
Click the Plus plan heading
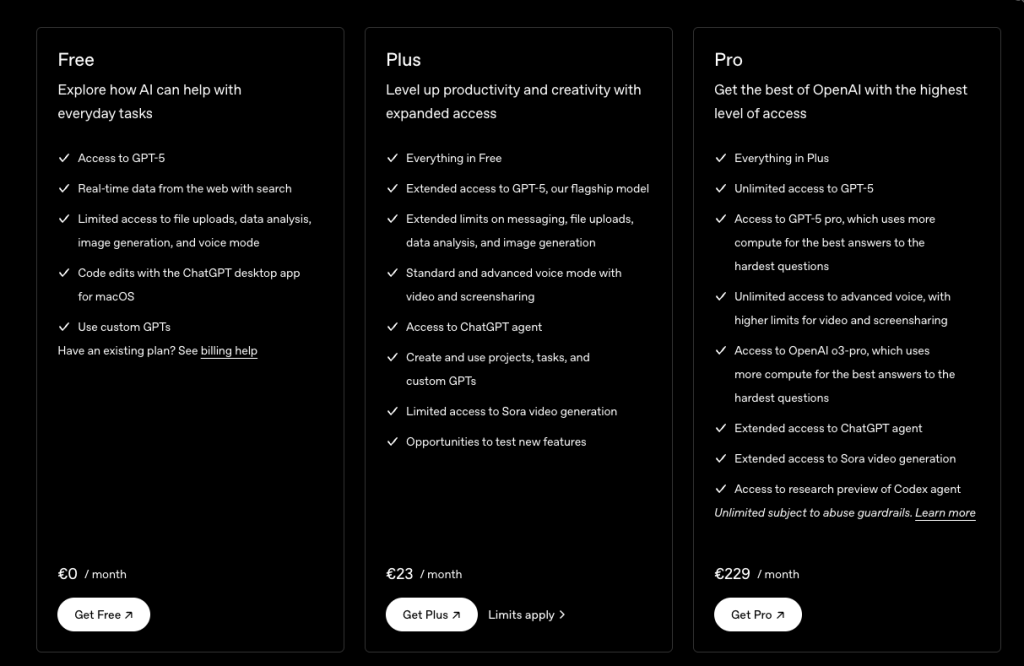pos(403,60)
